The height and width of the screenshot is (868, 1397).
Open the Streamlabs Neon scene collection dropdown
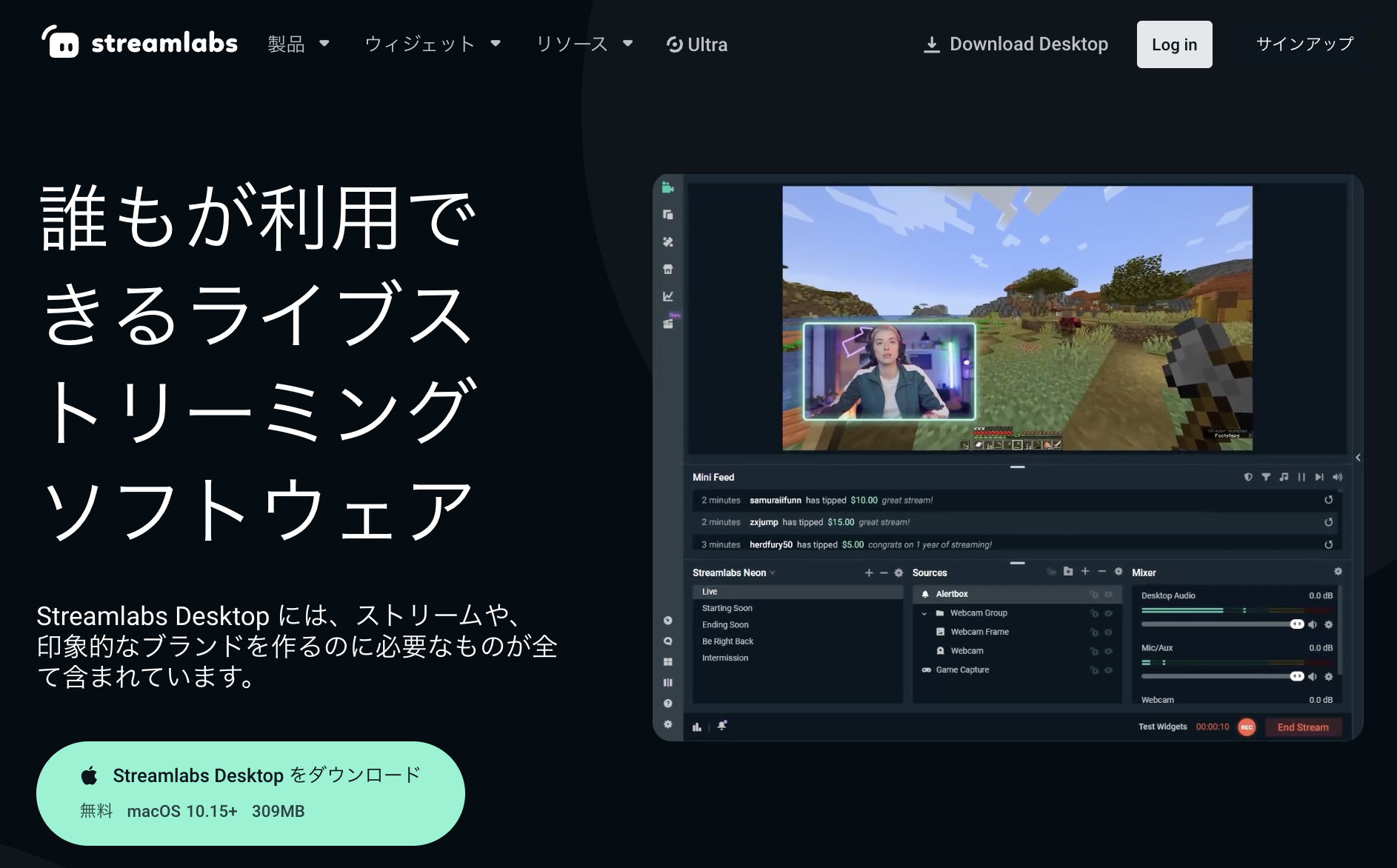[x=733, y=572]
